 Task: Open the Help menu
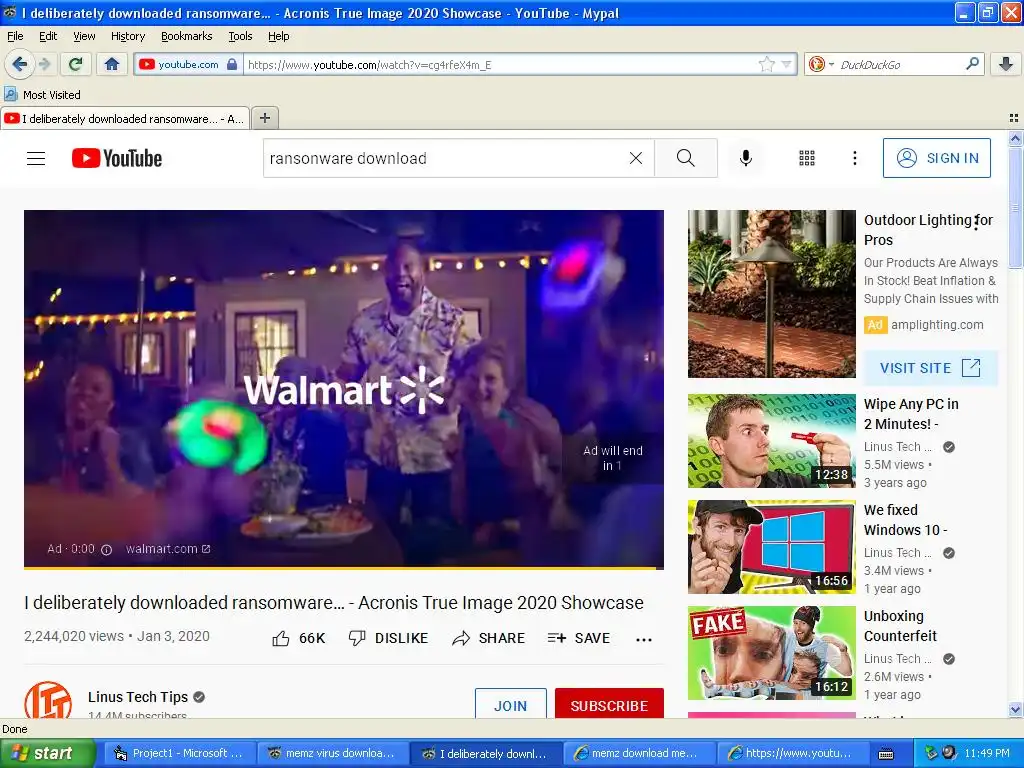coord(279,36)
